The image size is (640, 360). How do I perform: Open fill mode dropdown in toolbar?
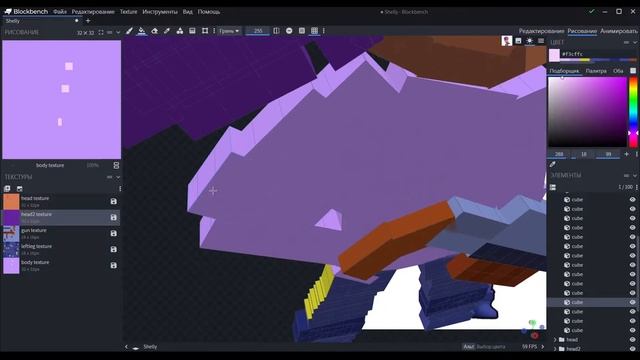pyautogui.click(x=229, y=31)
